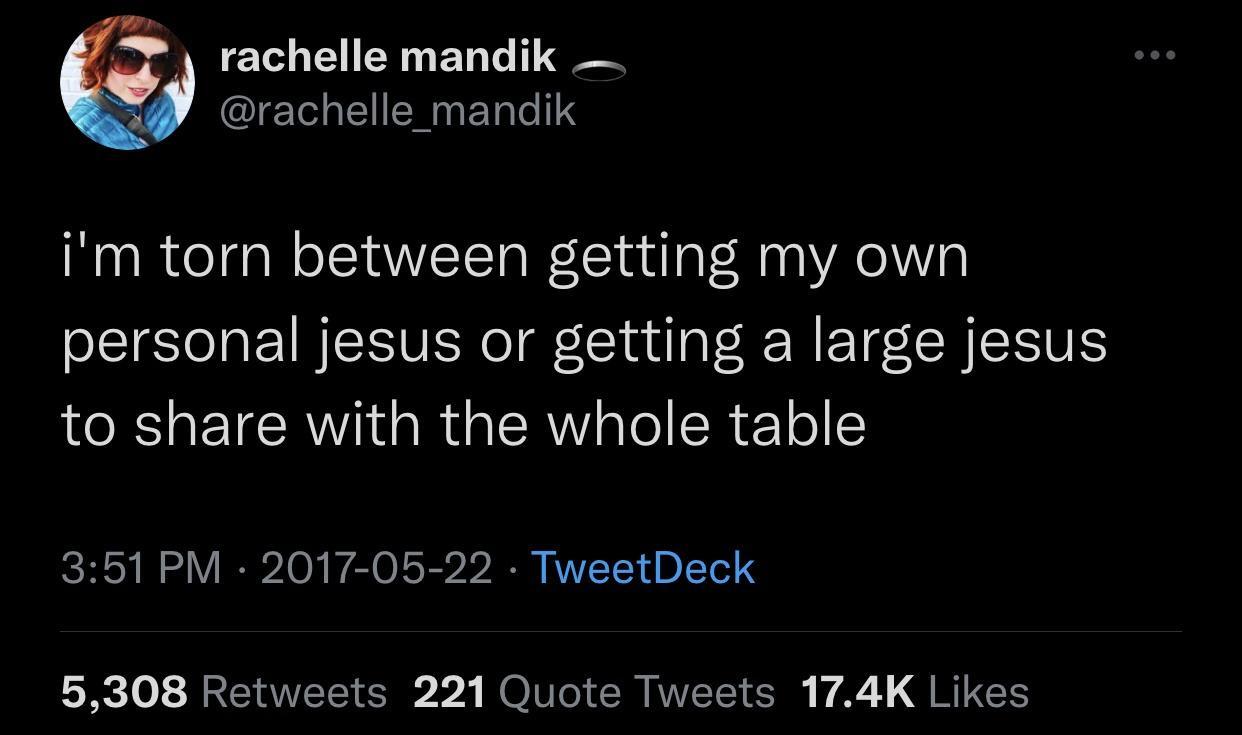1242x735 pixels.
Task: Click the separator line below the timestamp
Action: [x=621, y=630]
